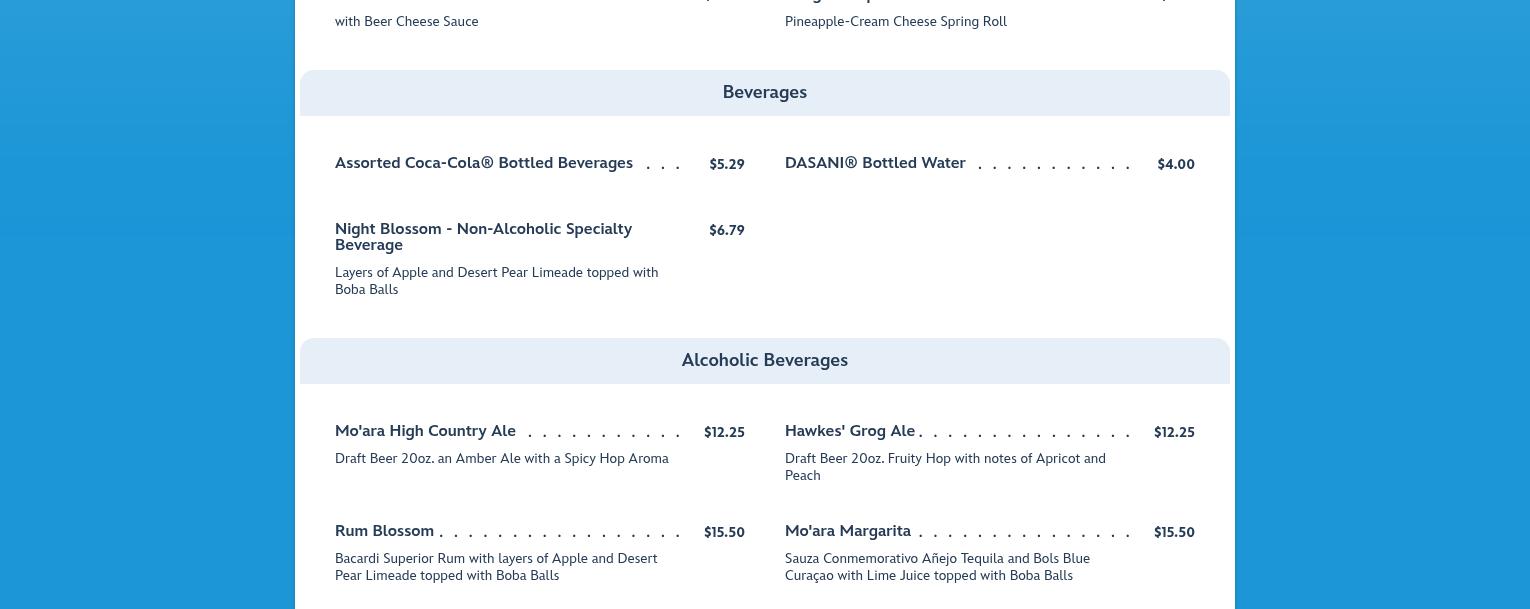The image size is (1530, 609).
Task: Click the Beverages section header
Action: coord(764,93)
